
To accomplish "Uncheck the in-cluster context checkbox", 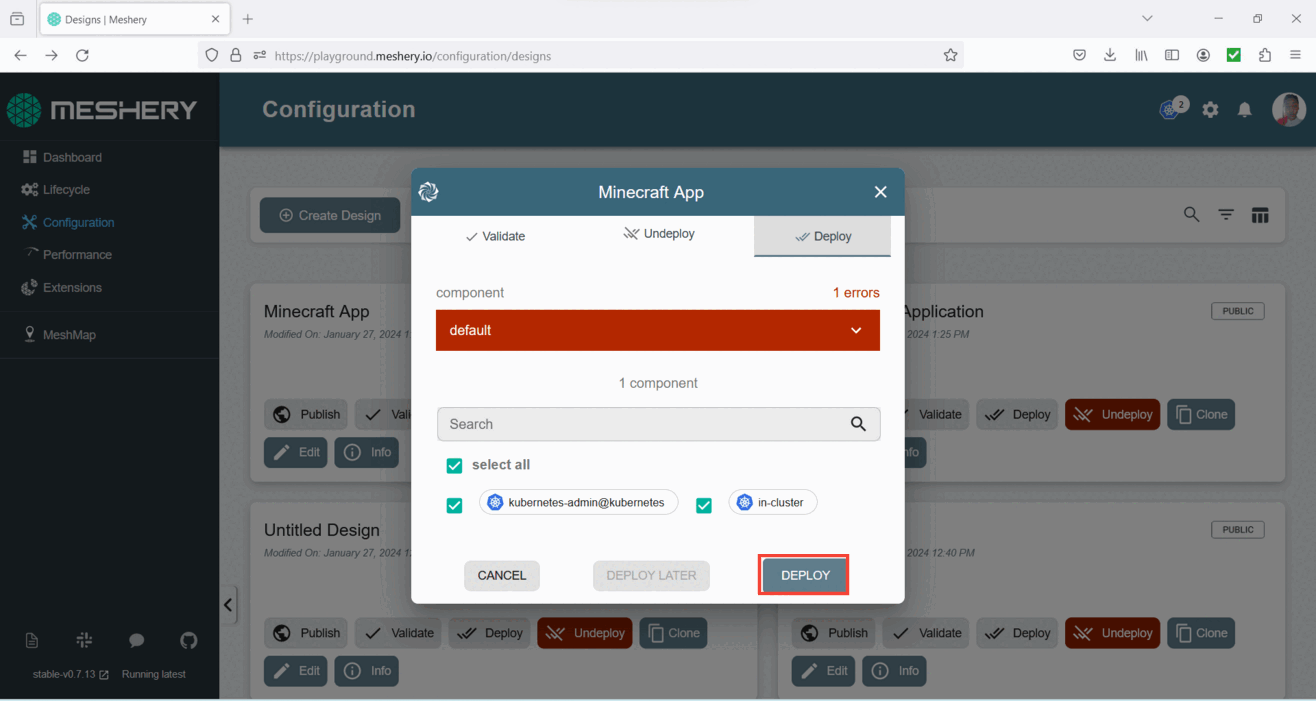I will pos(704,505).
